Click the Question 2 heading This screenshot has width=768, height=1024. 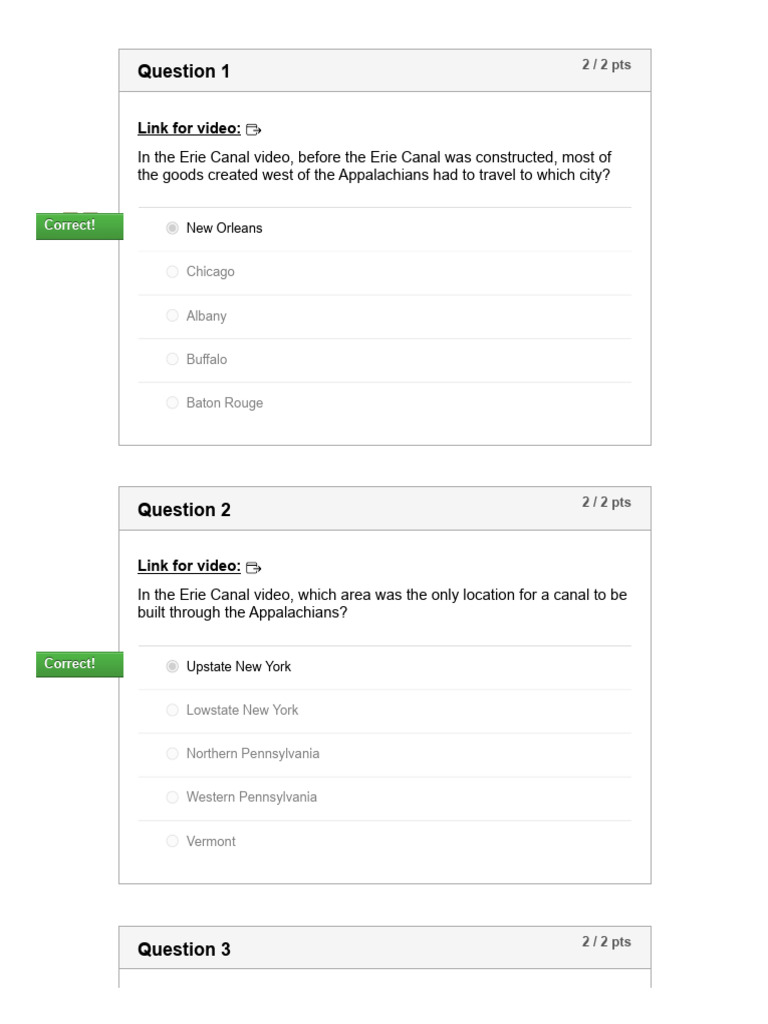(184, 510)
